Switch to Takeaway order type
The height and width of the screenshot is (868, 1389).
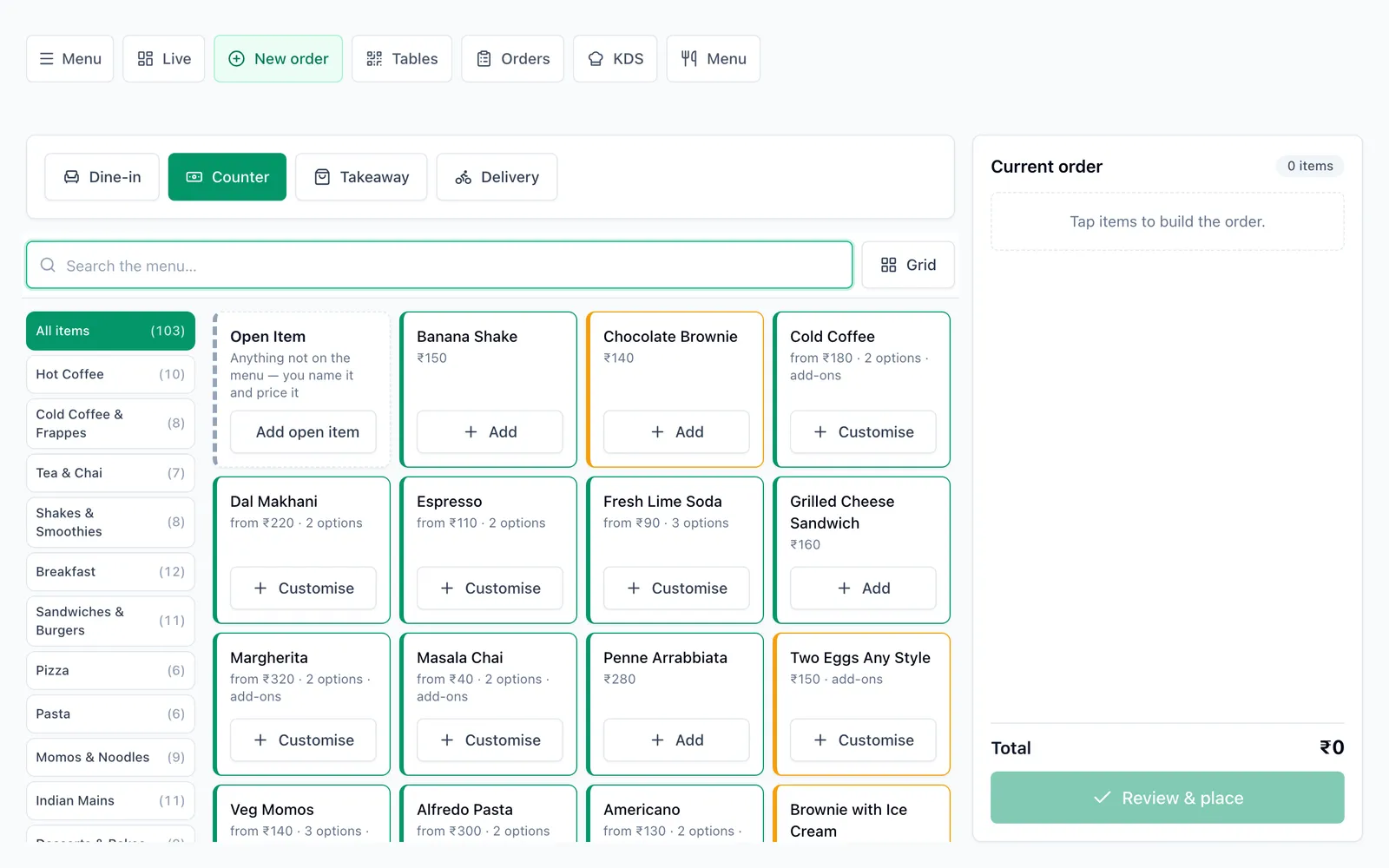pyautogui.click(x=361, y=177)
